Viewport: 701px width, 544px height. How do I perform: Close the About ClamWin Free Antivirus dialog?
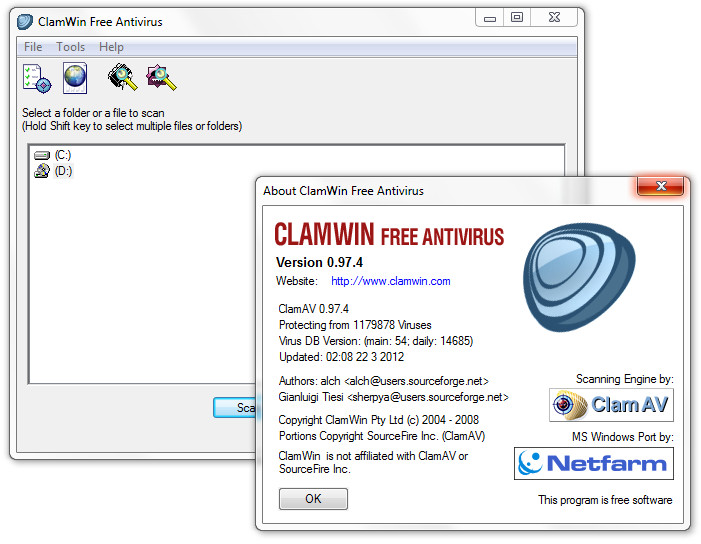tap(660, 186)
